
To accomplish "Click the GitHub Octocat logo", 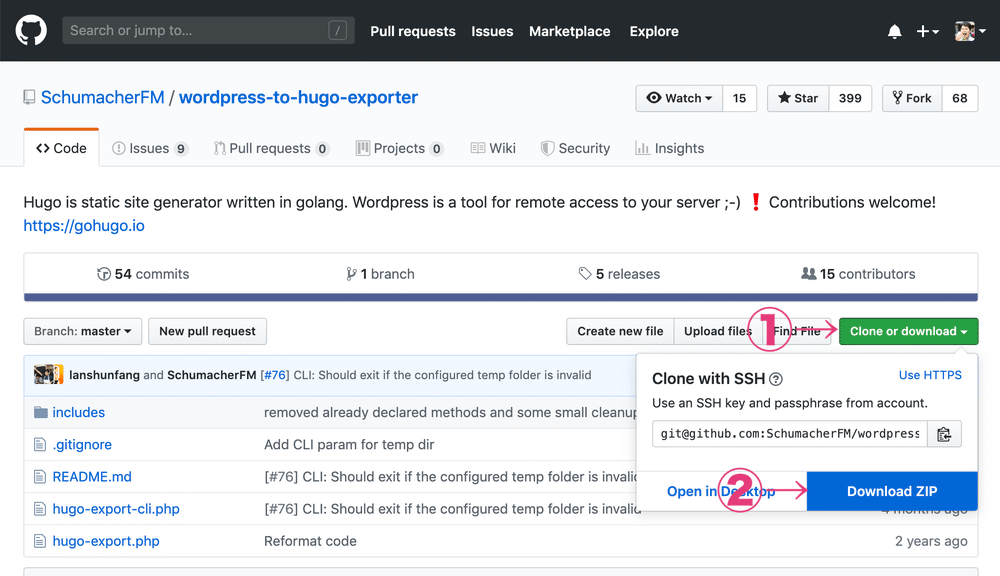I will (x=30, y=29).
